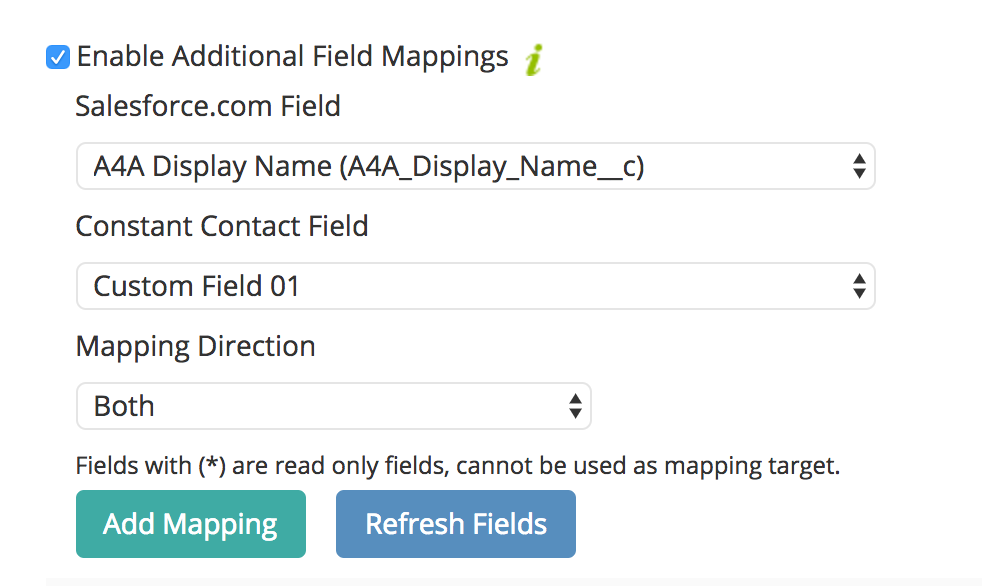
Task: Uncheck Enable Additional Field Mappings checkbox
Action: point(58,57)
